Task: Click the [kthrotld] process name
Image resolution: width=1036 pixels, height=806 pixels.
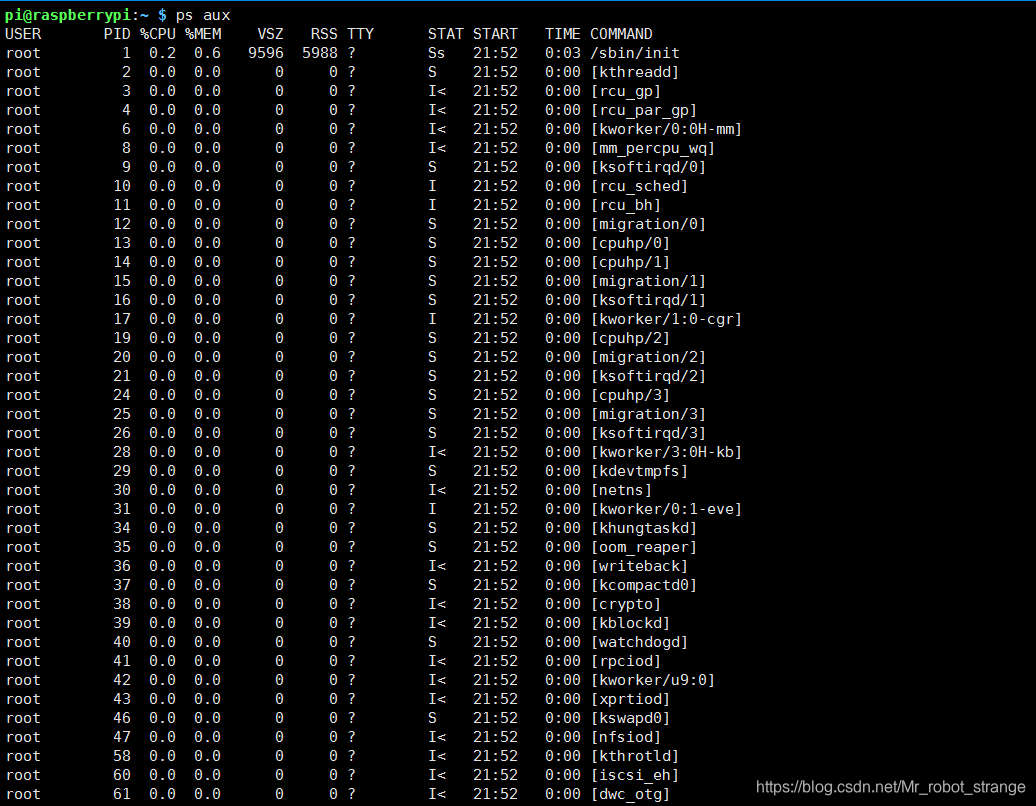Action: pos(635,756)
